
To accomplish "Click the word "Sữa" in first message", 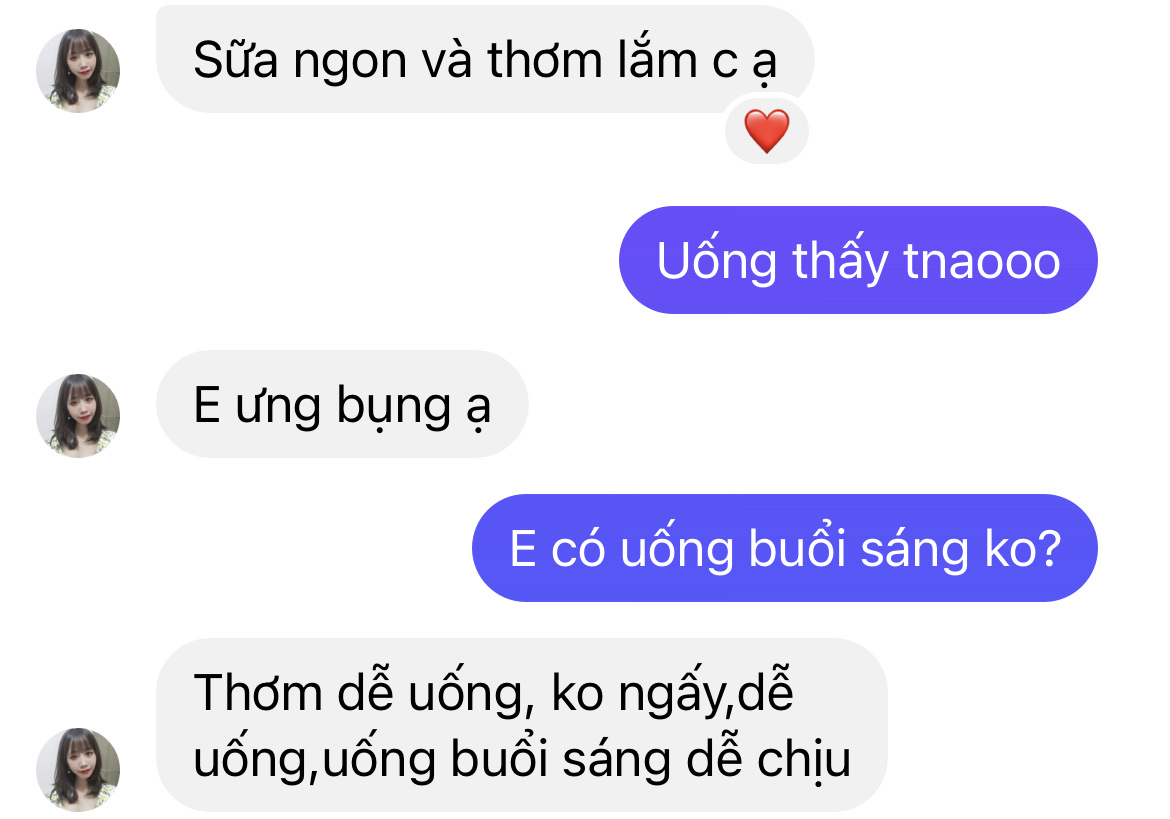I will coord(236,60).
